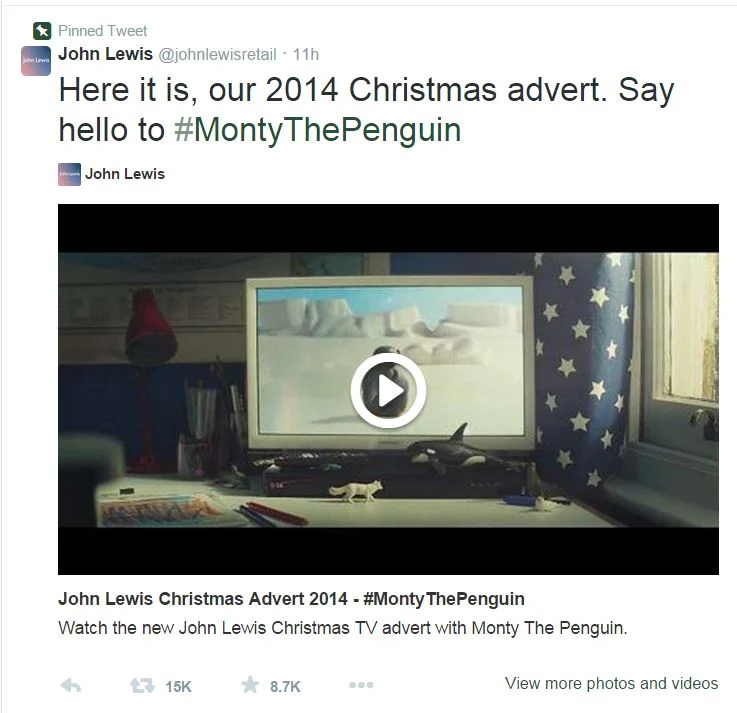737x713 pixels.
Task: Retweet using the retweet arrows icon
Action: click(142, 686)
